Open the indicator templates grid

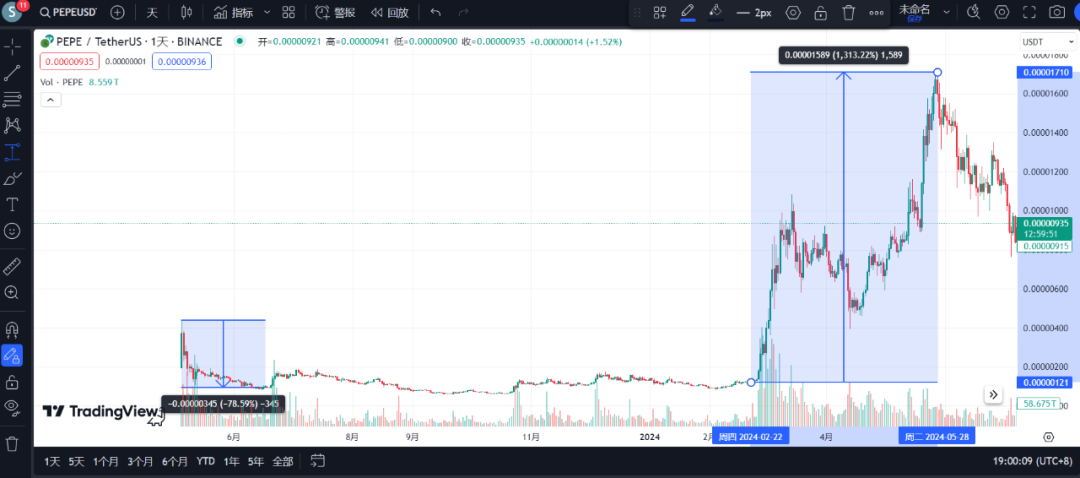(x=289, y=12)
